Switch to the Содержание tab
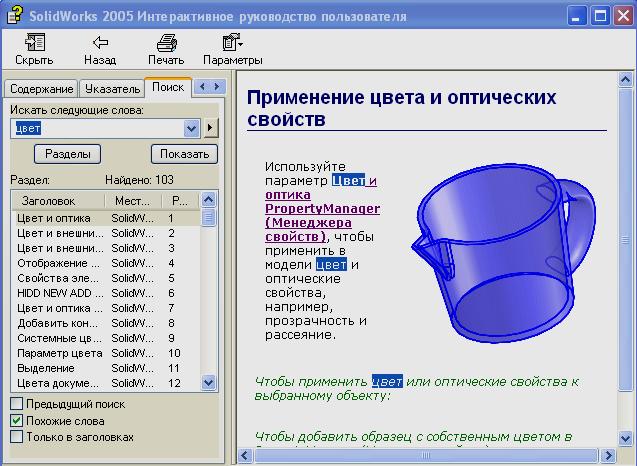 click(x=41, y=89)
